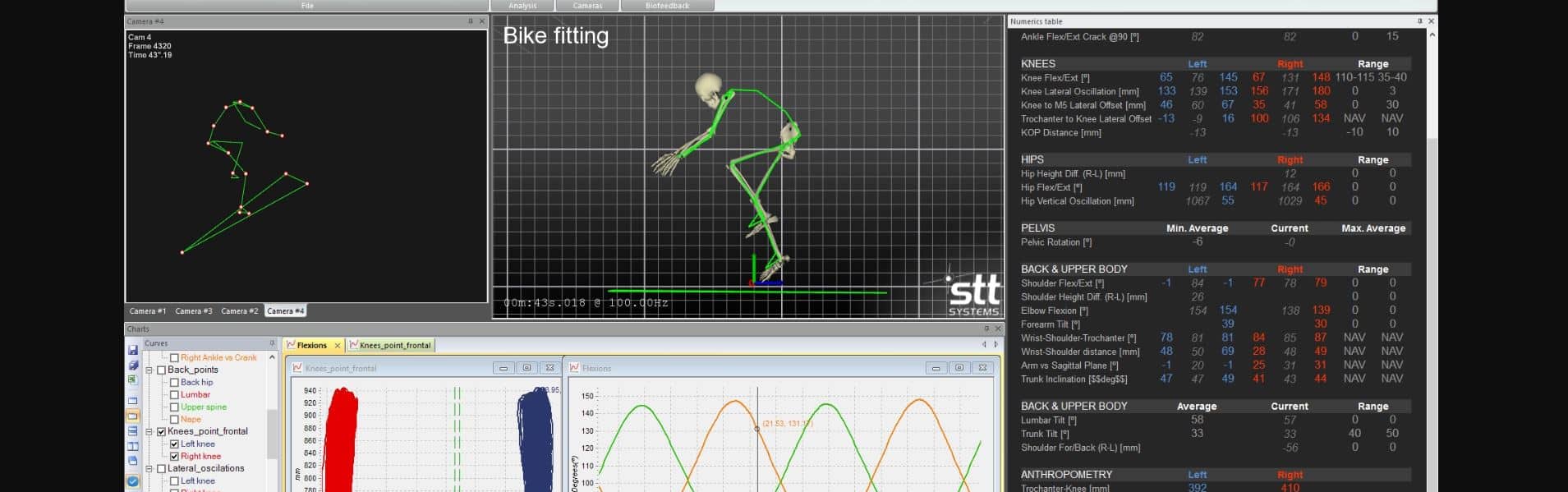This screenshot has height=492, width=1568.
Task: Select the horizontal tile layout icon
Action: pos(133,430)
